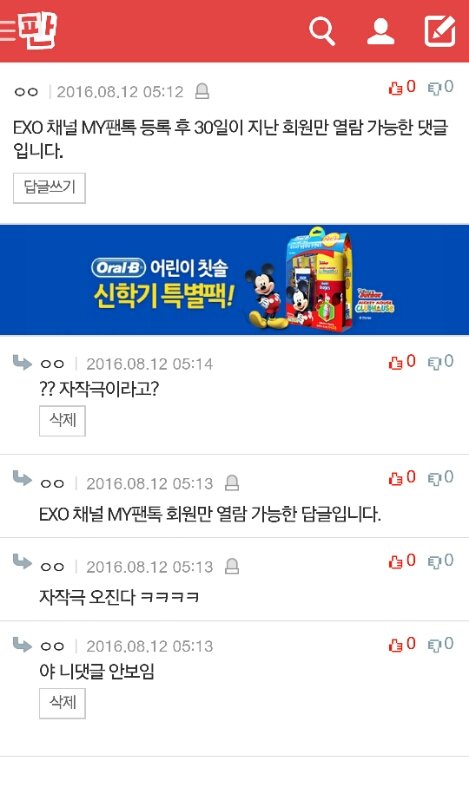This screenshot has height=800, width=469.
Task: Delete the 야 니댓글 안보임 reply
Action: (62, 704)
